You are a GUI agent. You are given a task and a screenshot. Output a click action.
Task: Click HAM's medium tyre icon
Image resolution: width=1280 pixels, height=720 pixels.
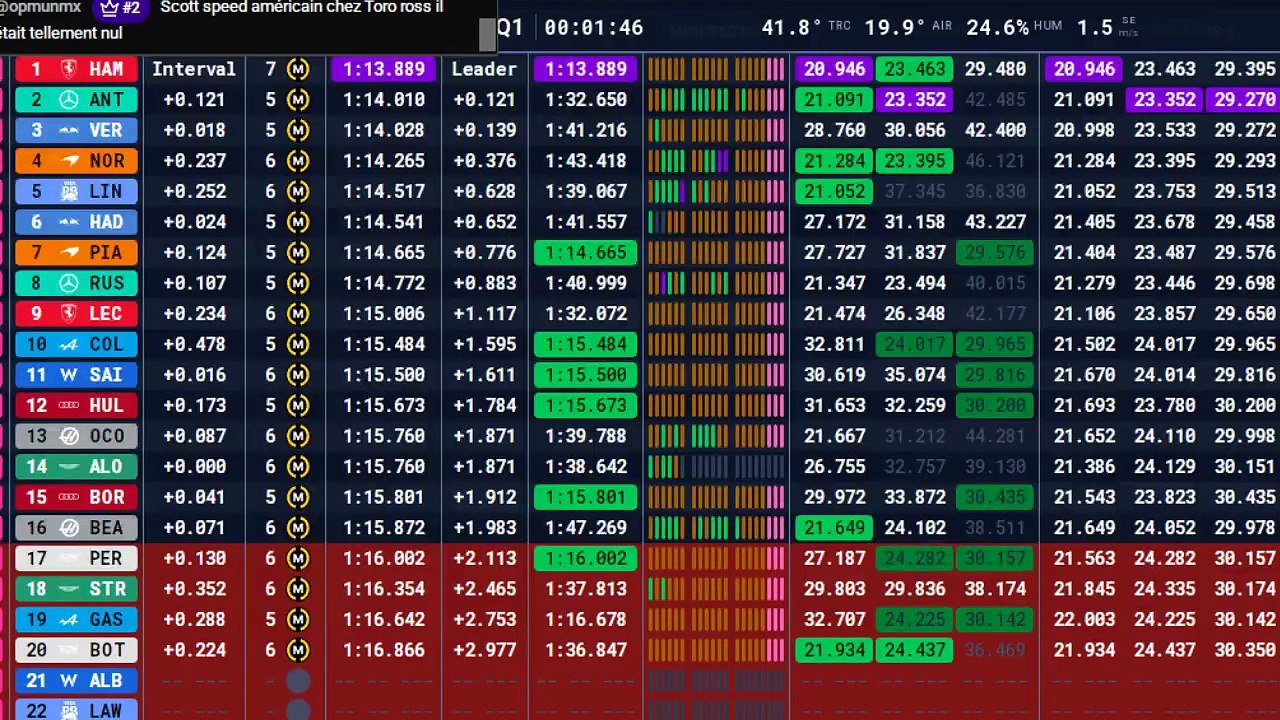coord(297,69)
